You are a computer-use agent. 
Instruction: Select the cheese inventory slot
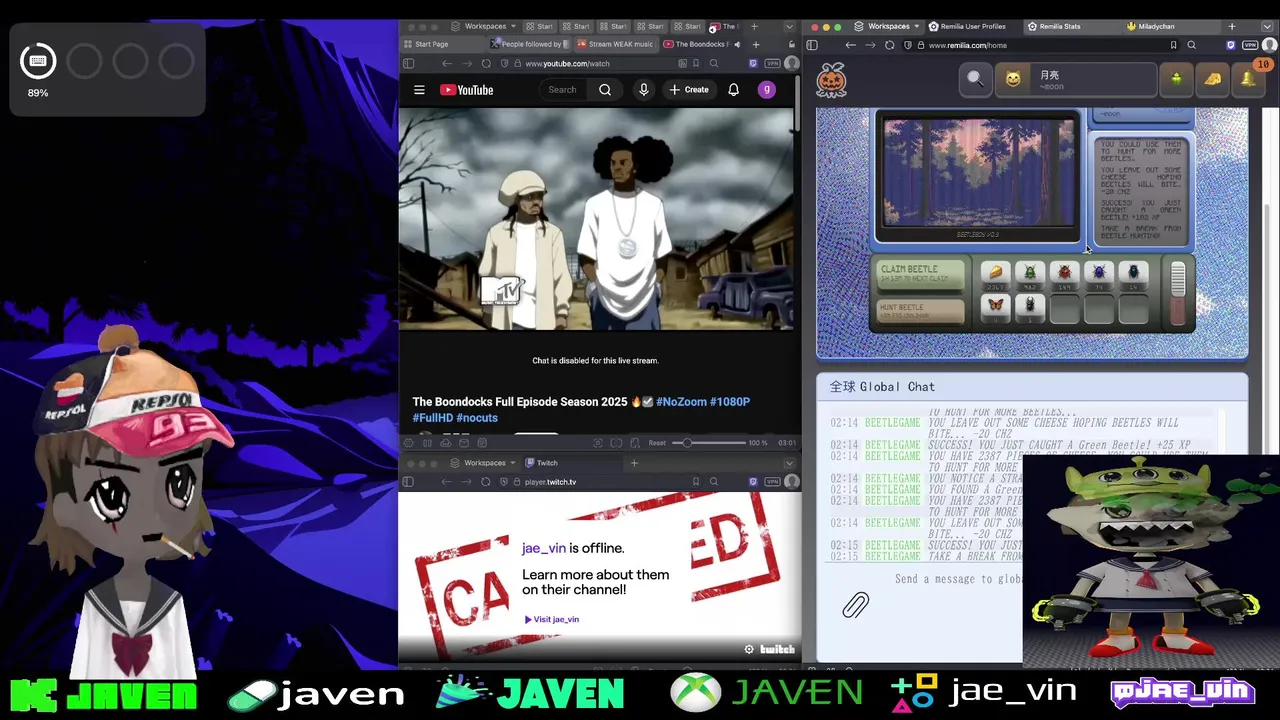(995, 275)
